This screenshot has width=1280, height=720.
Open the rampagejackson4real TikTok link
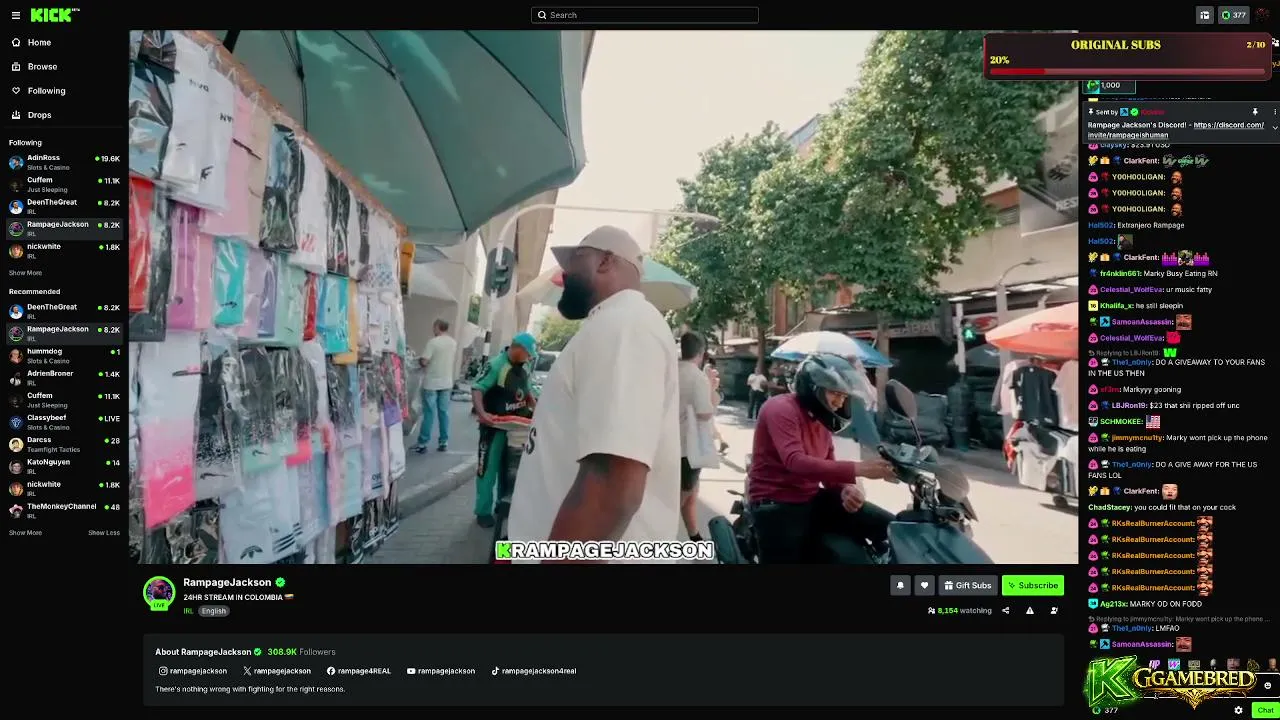[534, 671]
